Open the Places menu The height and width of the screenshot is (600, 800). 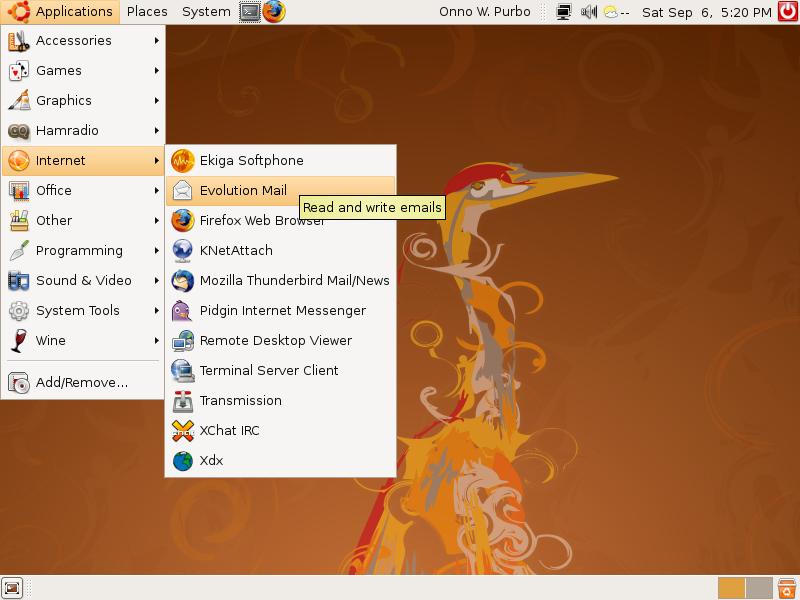[147, 12]
